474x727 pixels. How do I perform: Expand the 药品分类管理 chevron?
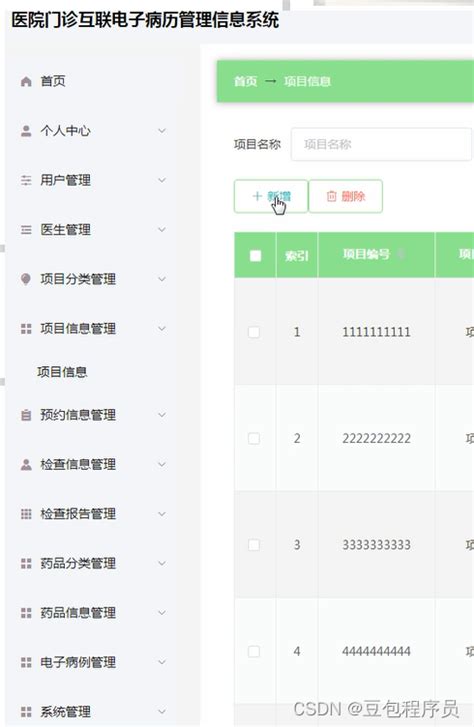[162, 563]
